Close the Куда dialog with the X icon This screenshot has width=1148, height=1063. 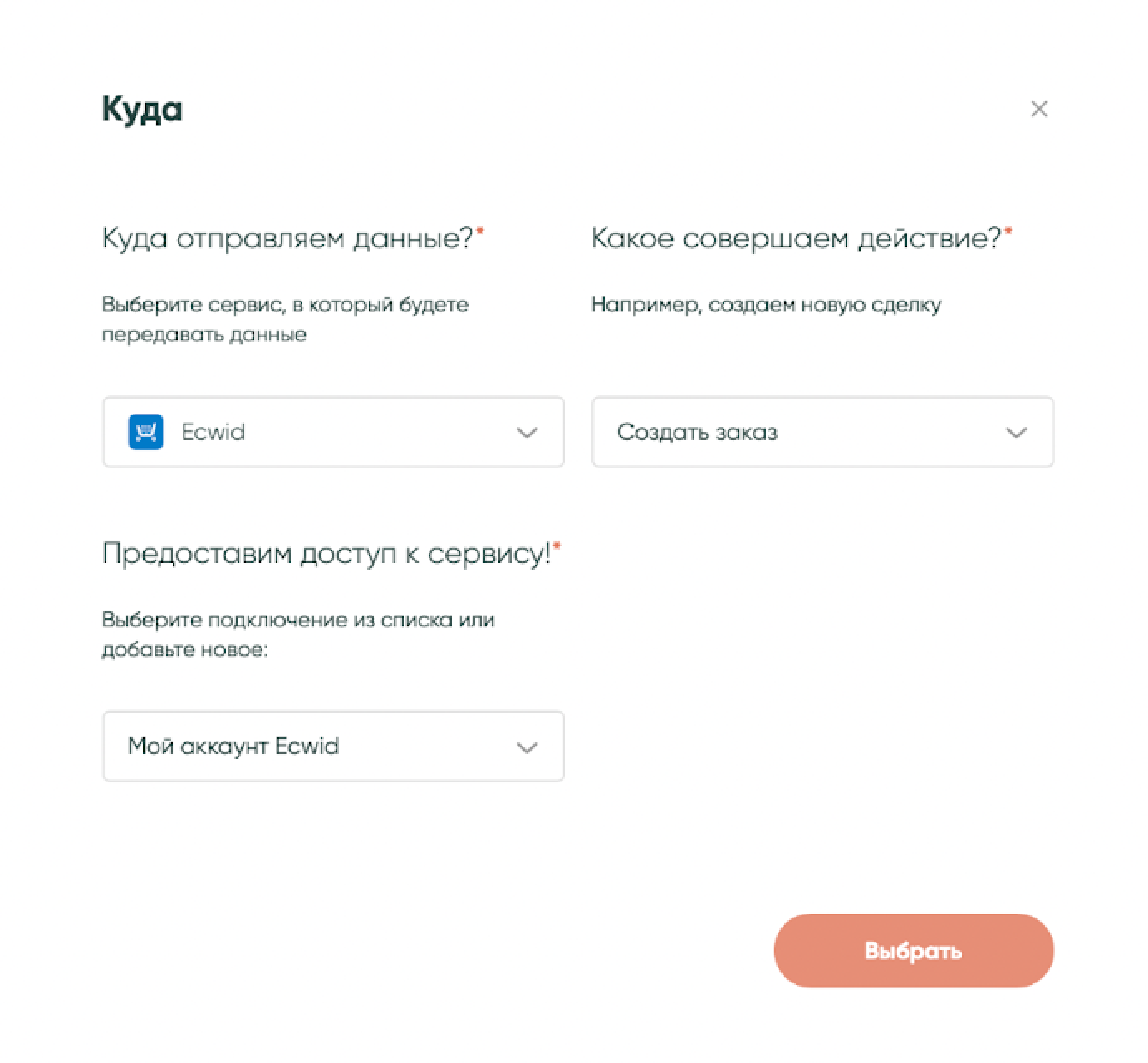click(1038, 109)
